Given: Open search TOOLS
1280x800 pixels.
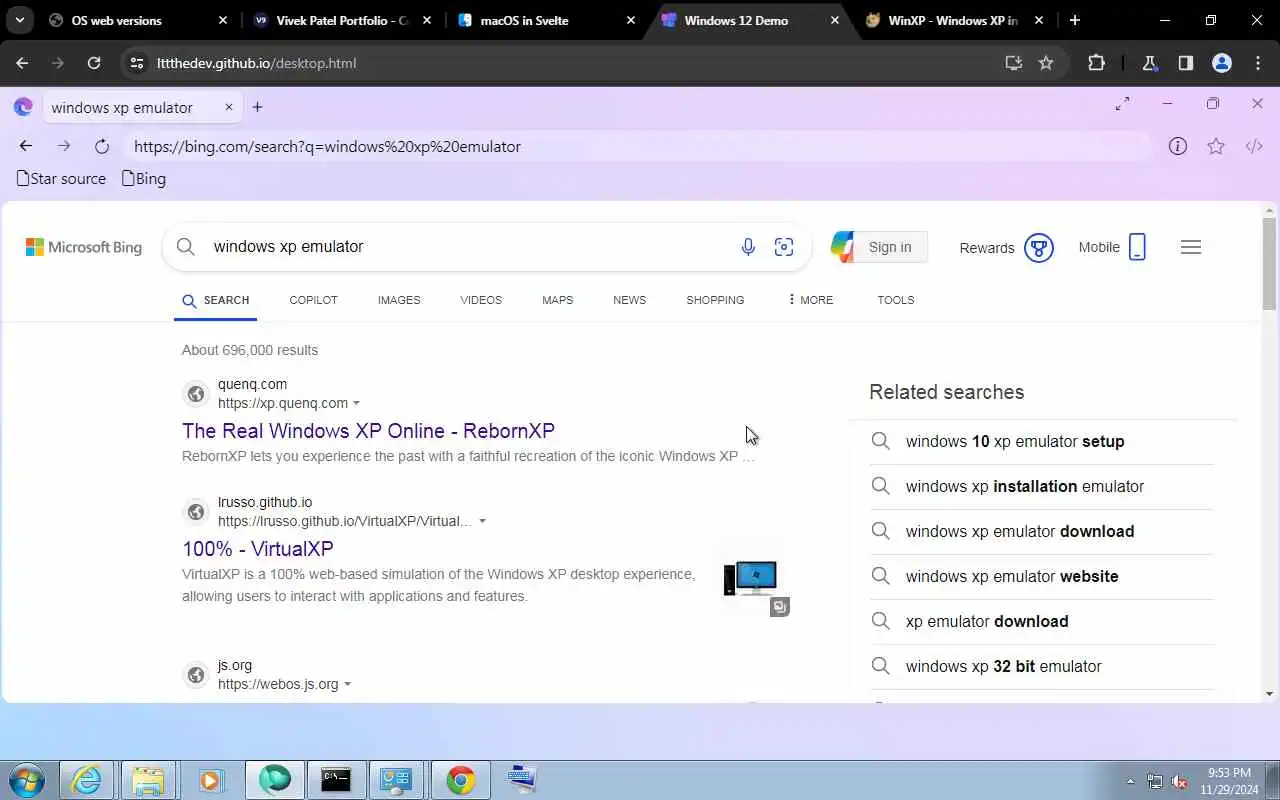Looking at the screenshot, I should pyautogui.click(x=896, y=300).
